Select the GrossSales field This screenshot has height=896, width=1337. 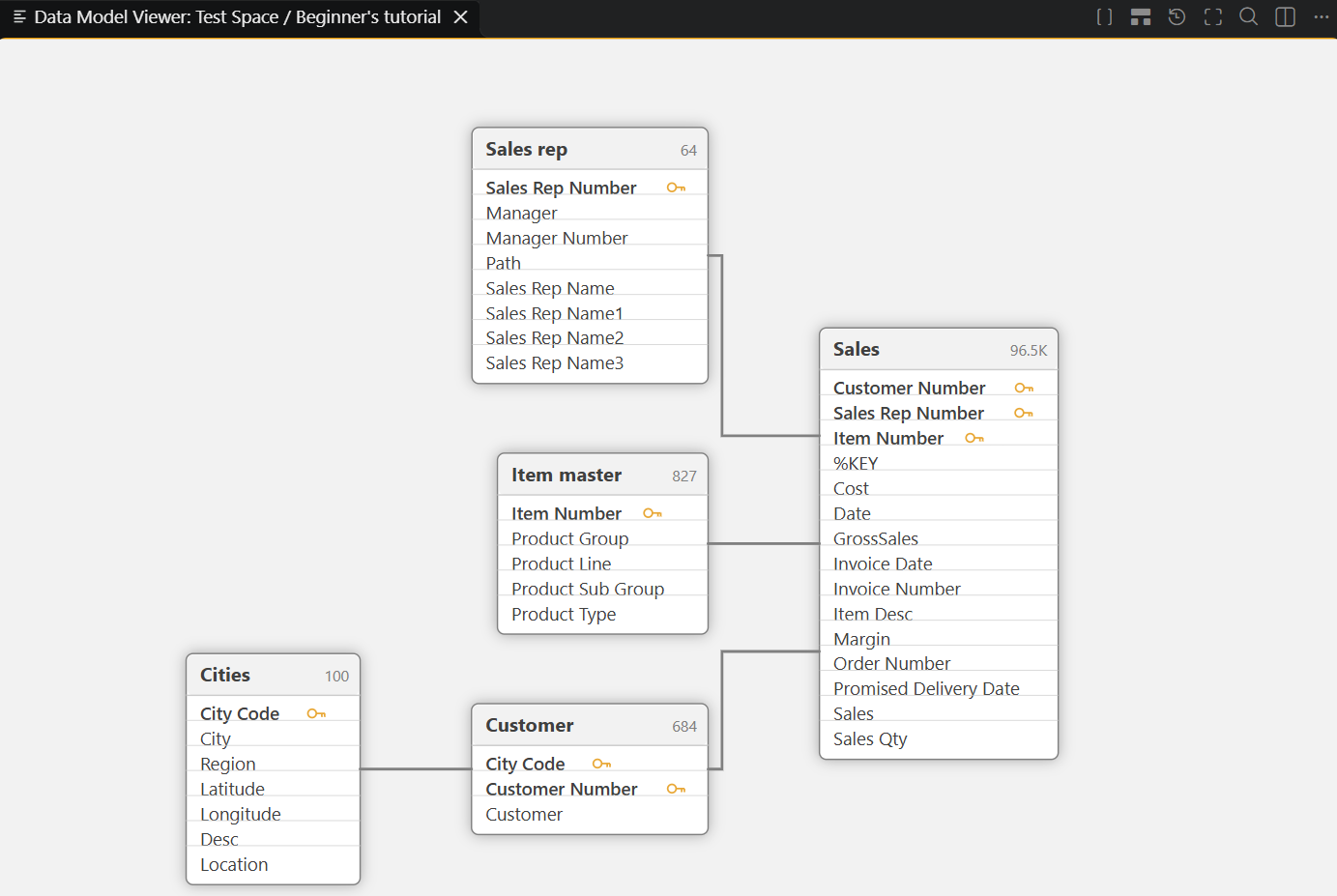coord(939,538)
